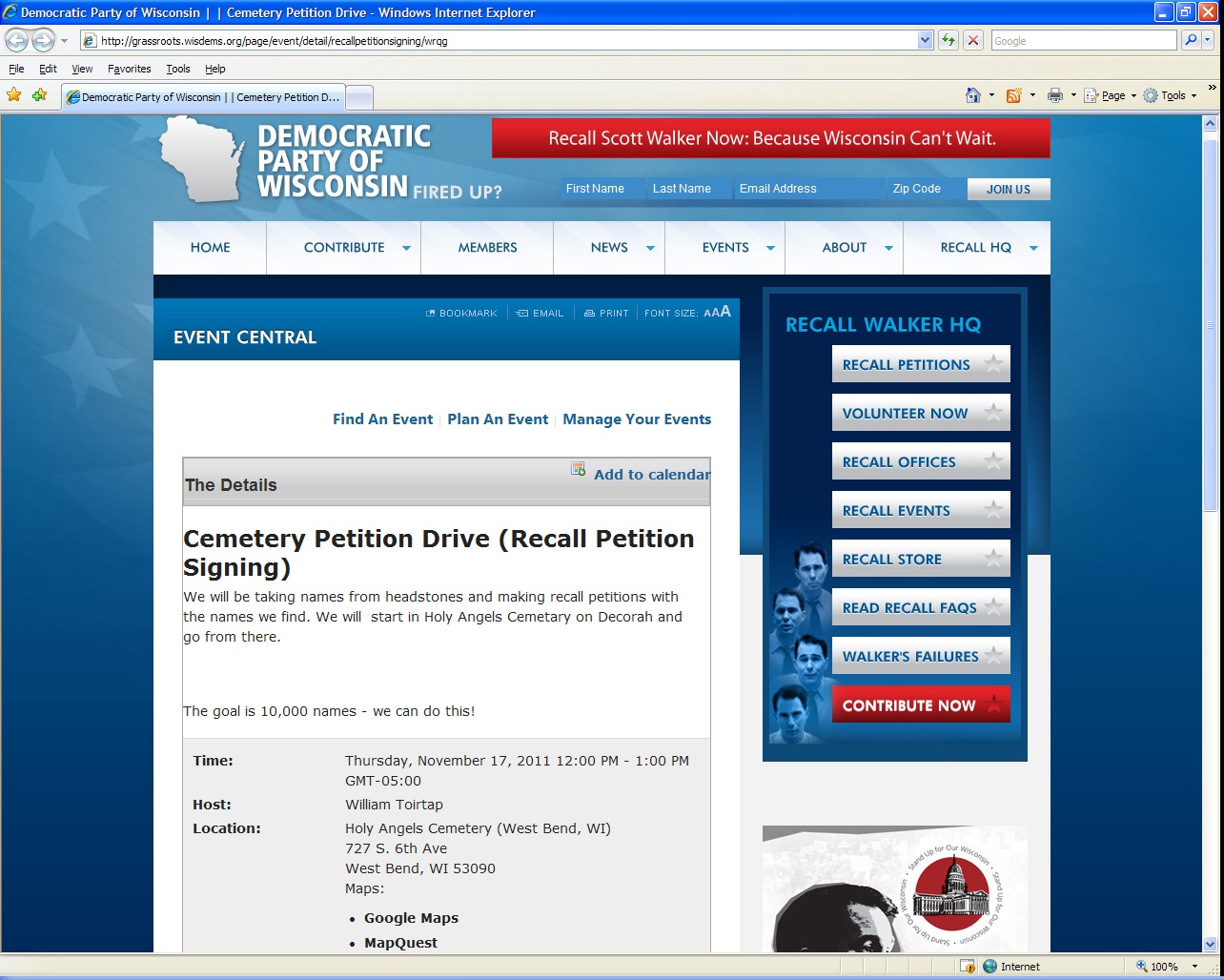Expand the Tools gear menu in command bar
1224x980 pixels.
click(x=1170, y=95)
